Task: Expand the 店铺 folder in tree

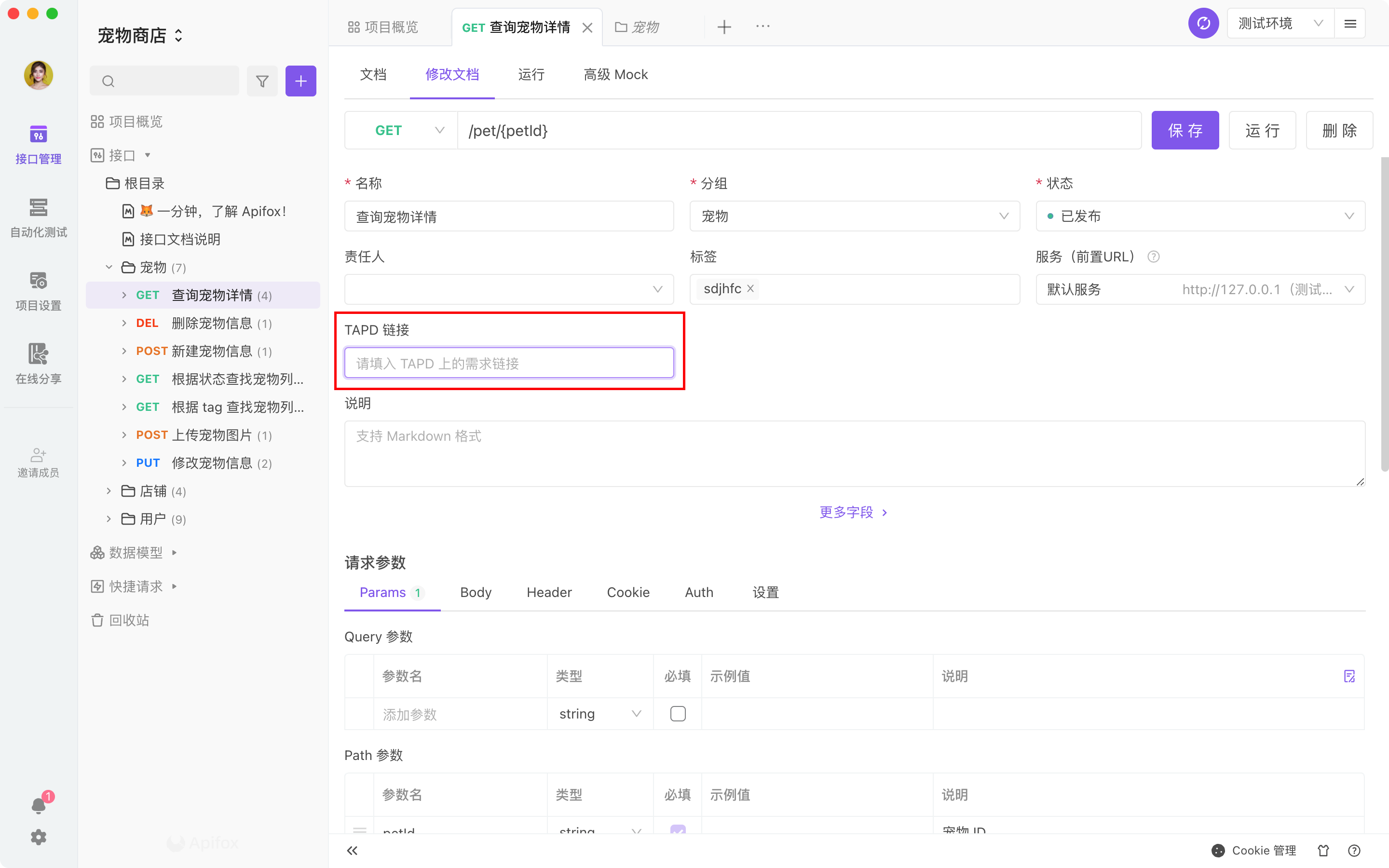Action: click(109, 491)
